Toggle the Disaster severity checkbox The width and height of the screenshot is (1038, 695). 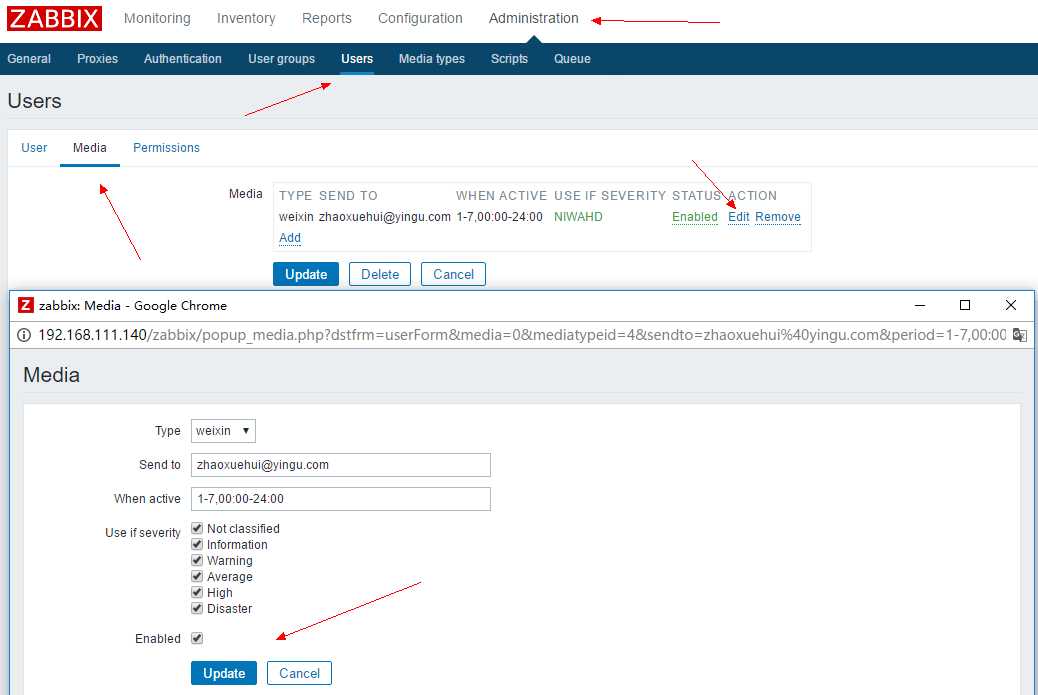pos(197,608)
